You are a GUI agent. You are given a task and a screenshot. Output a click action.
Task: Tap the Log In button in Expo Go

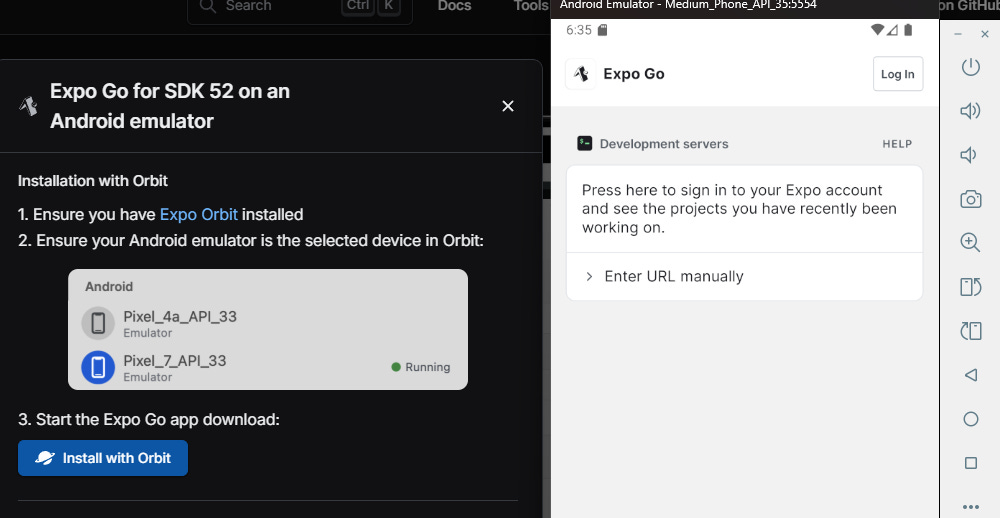coord(898,74)
